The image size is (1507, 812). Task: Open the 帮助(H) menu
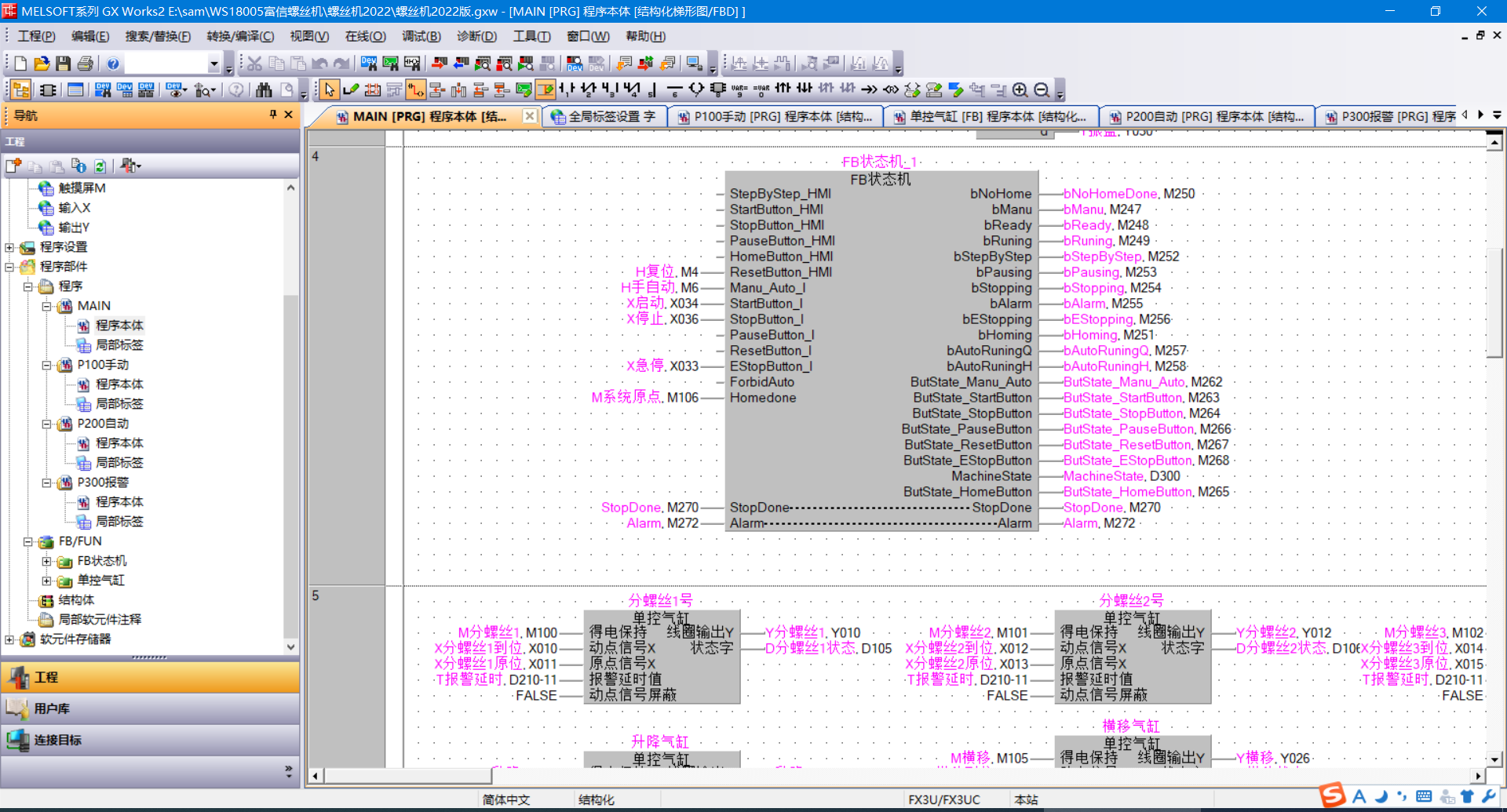pyautogui.click(x=646, y=36)
